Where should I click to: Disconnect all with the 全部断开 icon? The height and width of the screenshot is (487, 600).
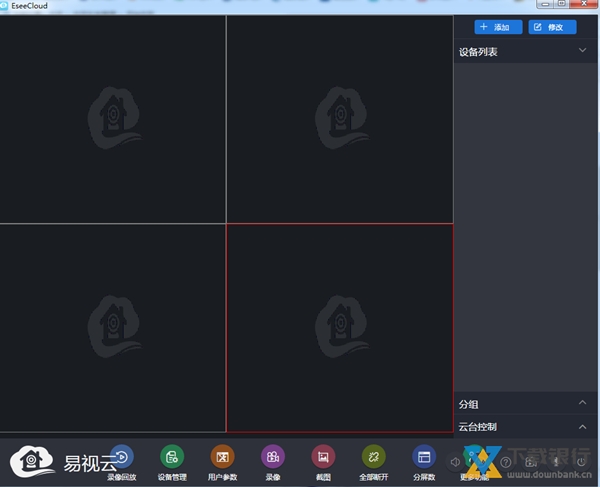pos(374,457)
